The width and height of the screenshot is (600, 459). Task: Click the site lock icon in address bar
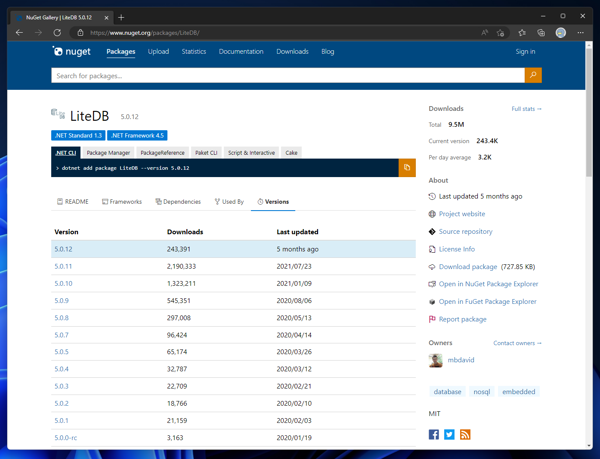tap(80, 33)
